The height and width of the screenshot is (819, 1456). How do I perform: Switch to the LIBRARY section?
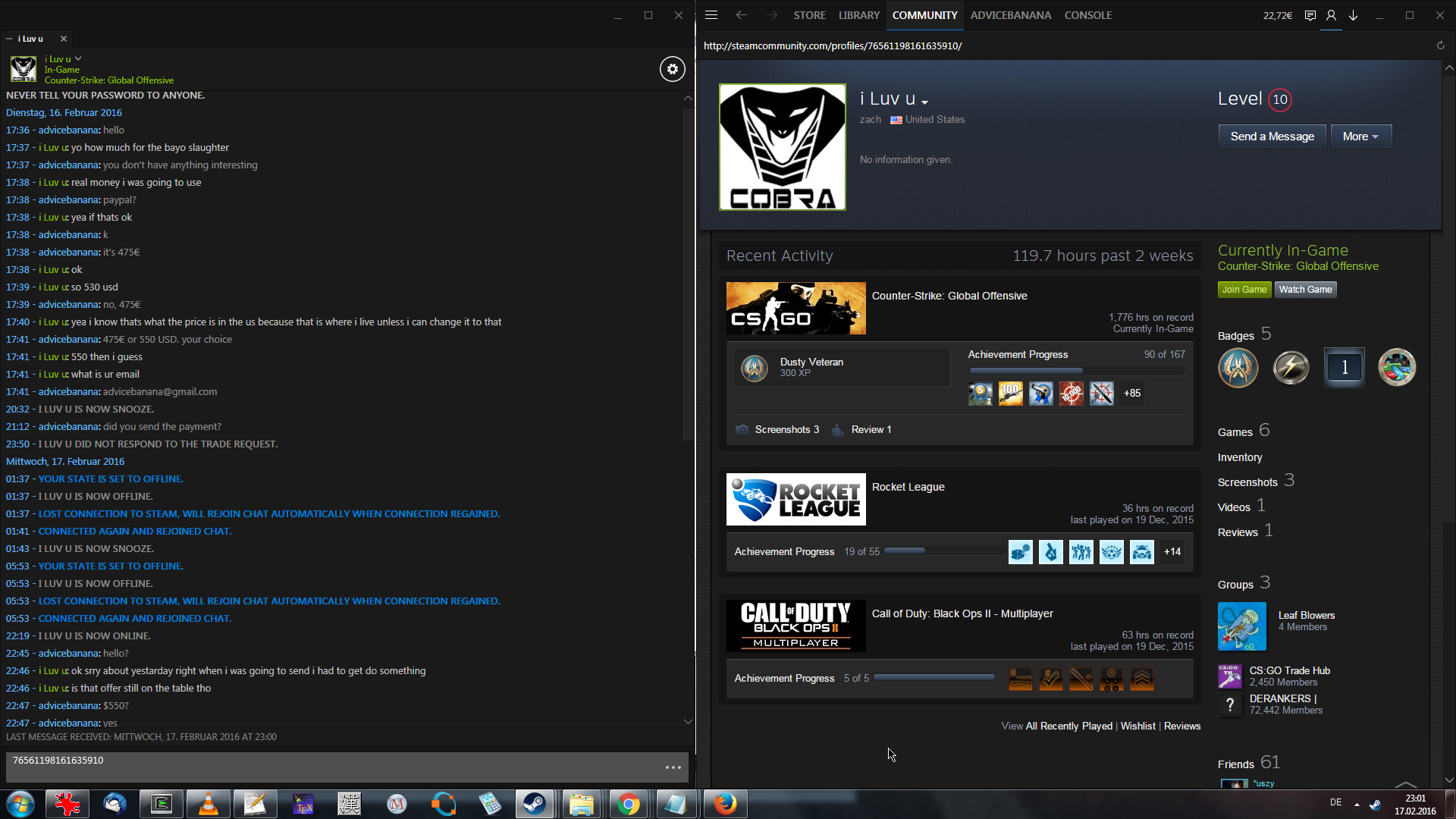pos(858,15)
